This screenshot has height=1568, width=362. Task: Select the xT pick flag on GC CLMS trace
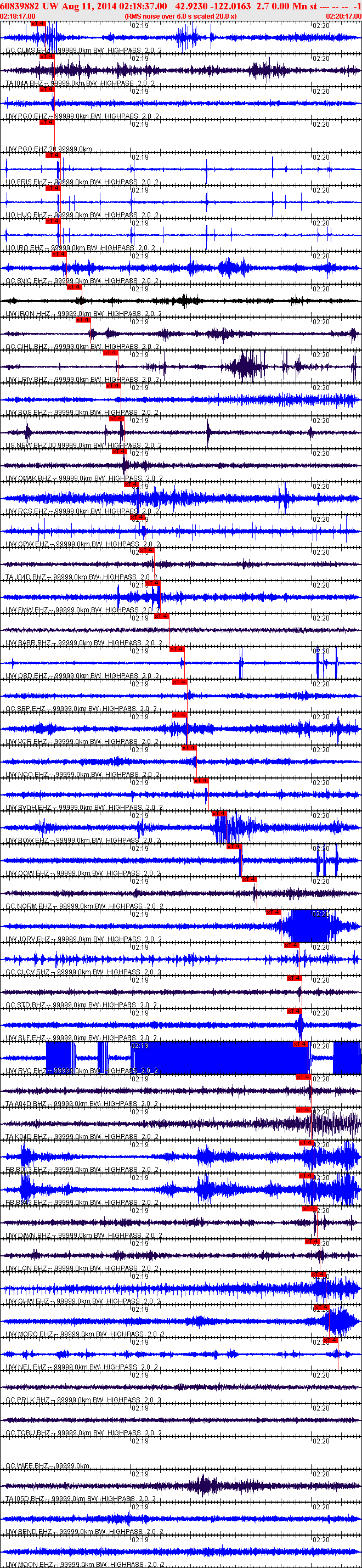[x=38, y=23]
